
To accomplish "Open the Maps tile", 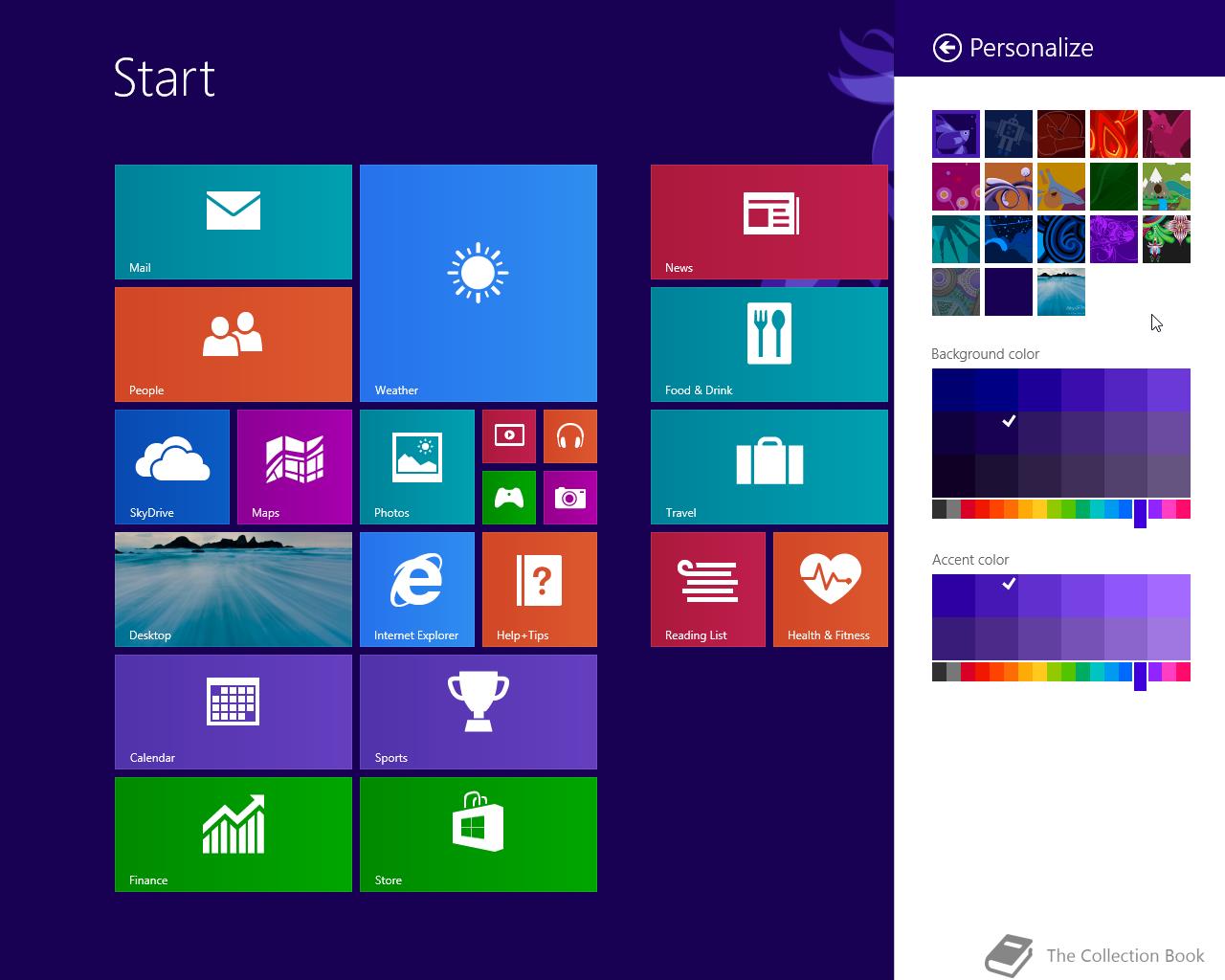I will tap(295, 467).
